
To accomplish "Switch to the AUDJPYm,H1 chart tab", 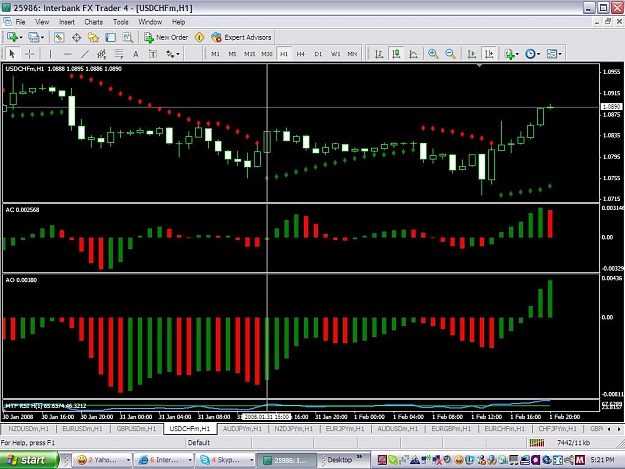I will pos(242,429).
